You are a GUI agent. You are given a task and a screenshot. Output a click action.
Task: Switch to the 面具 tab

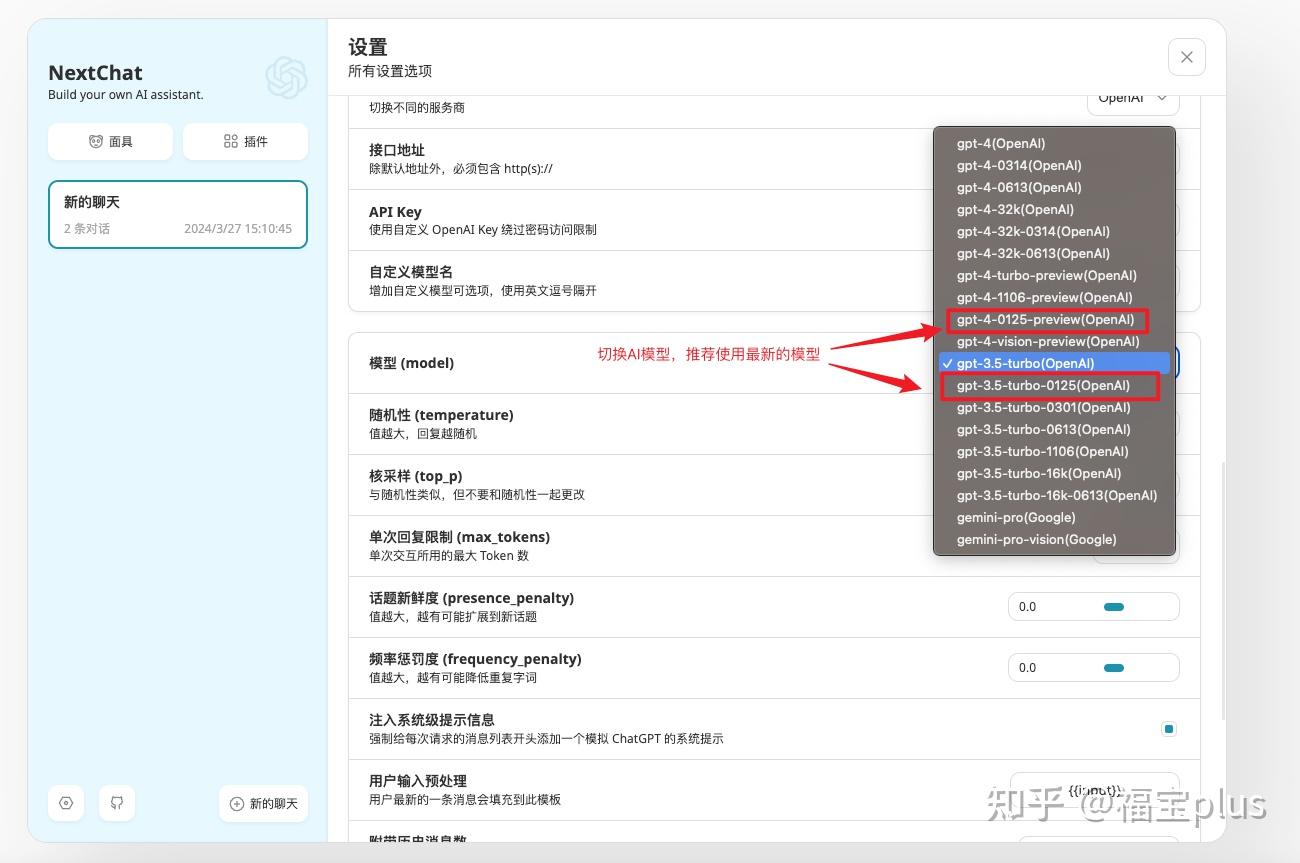click(x=110, y=141)
